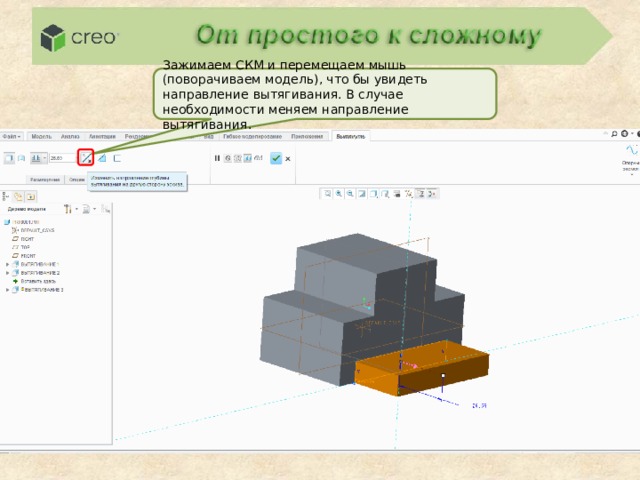Image resolution: width=640 pixels, height=480 pixels.
Task: Click the refit view icon
Action: pyautogui.click(x=327, y=194)
